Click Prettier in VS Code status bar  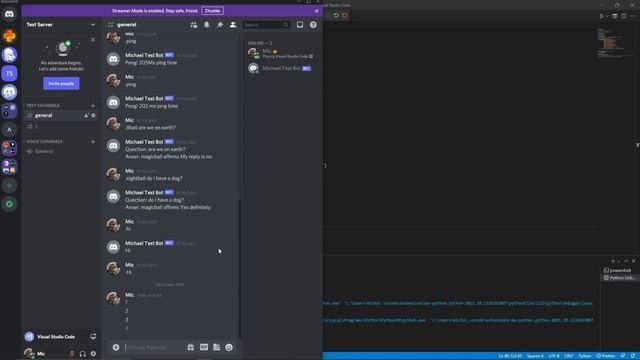(x=606, y=356)
